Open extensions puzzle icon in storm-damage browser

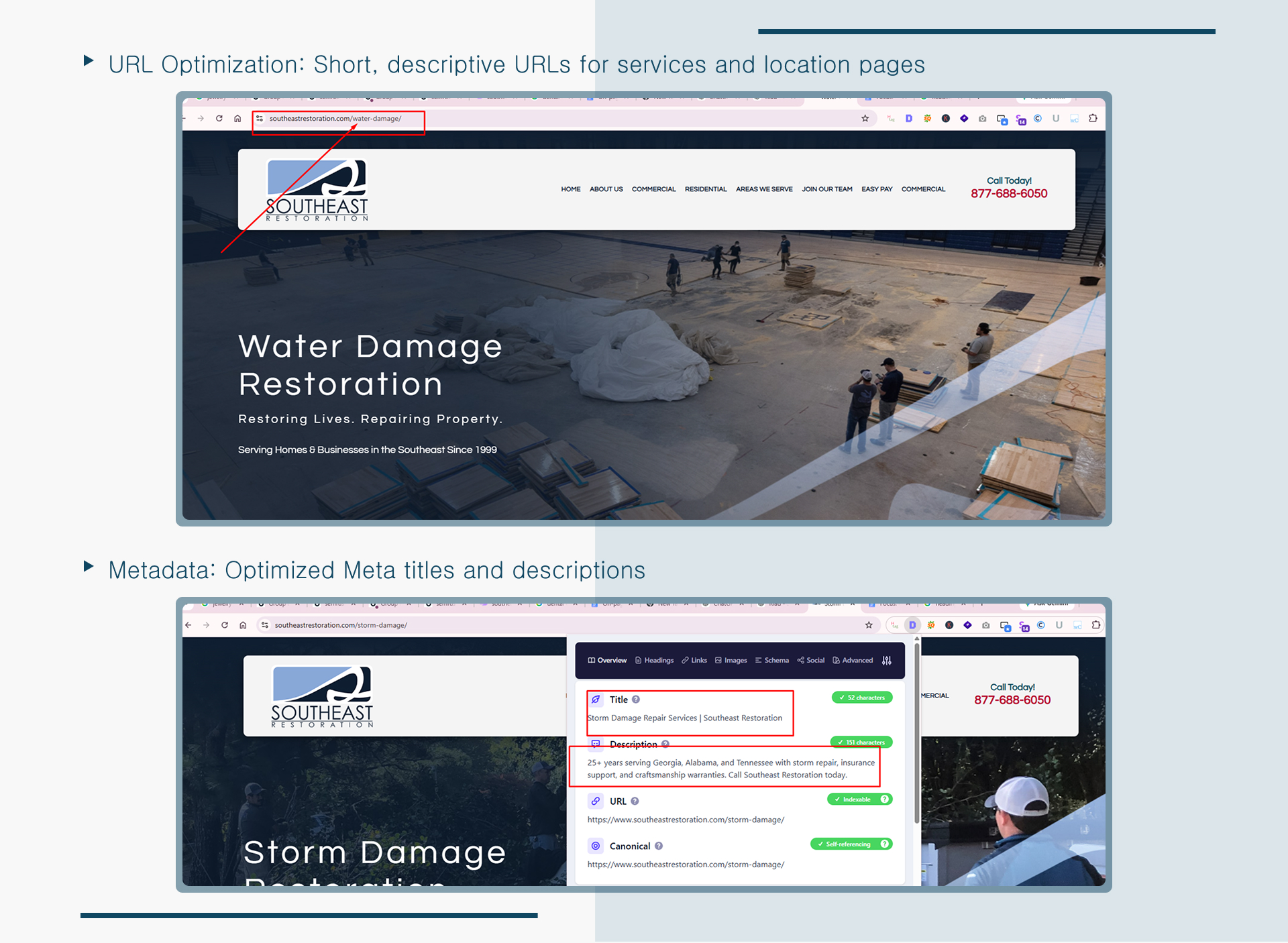tap(1096, 625)
